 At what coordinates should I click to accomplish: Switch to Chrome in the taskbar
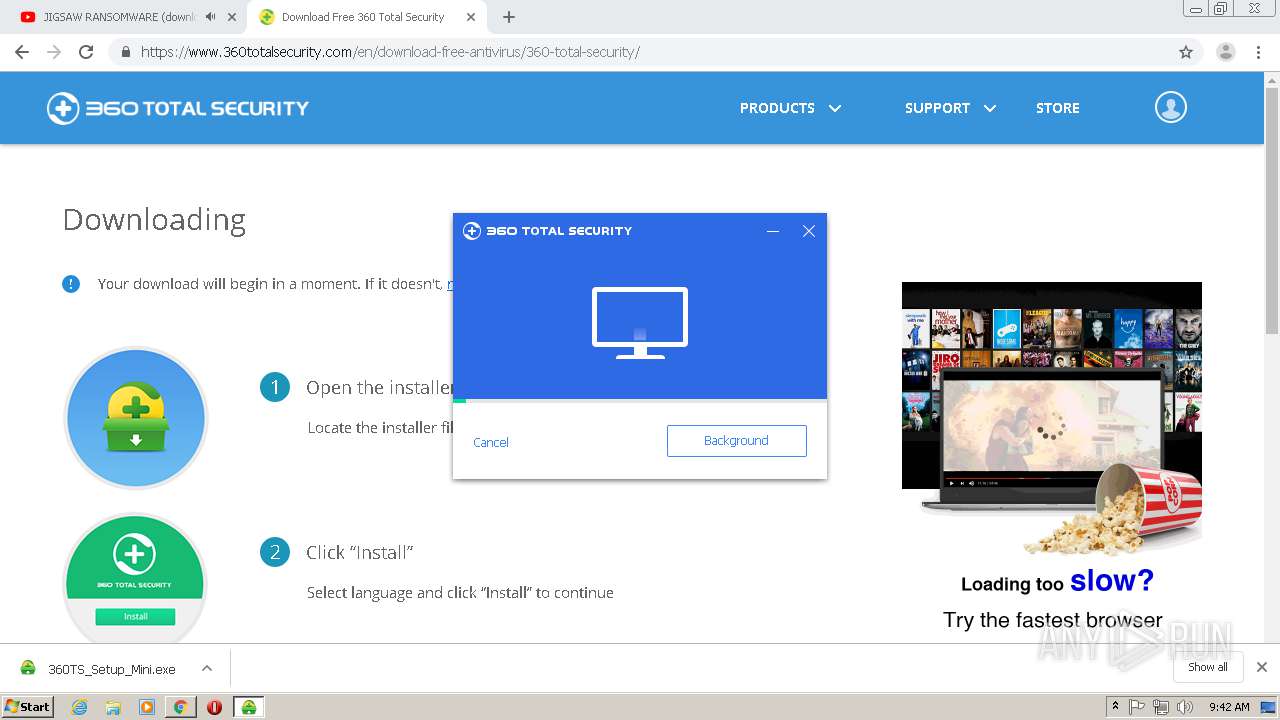[x=180, y=707]
